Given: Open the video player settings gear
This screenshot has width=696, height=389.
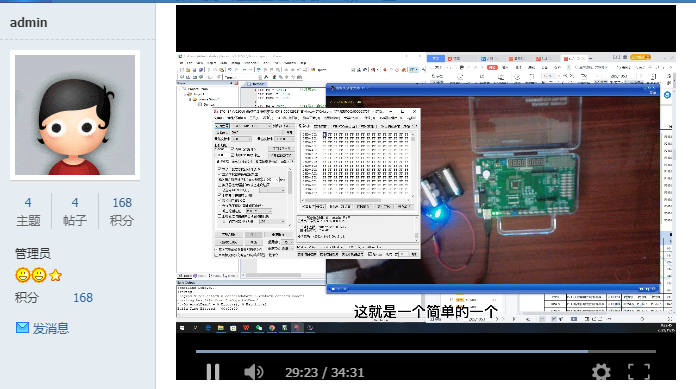Looking at the screenshot, I should 601,372.
